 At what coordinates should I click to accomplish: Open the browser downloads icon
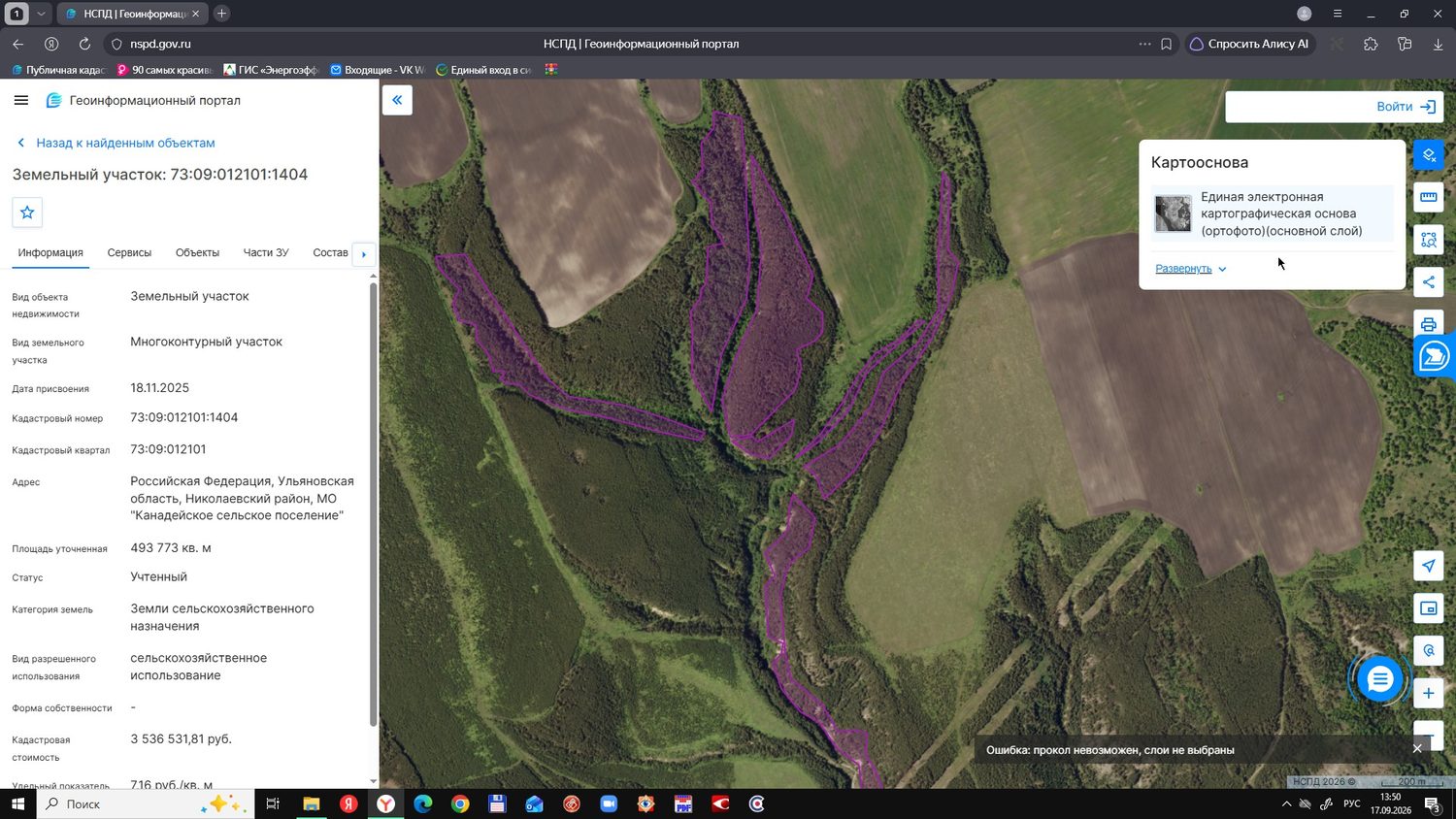tap(1438, 44)
